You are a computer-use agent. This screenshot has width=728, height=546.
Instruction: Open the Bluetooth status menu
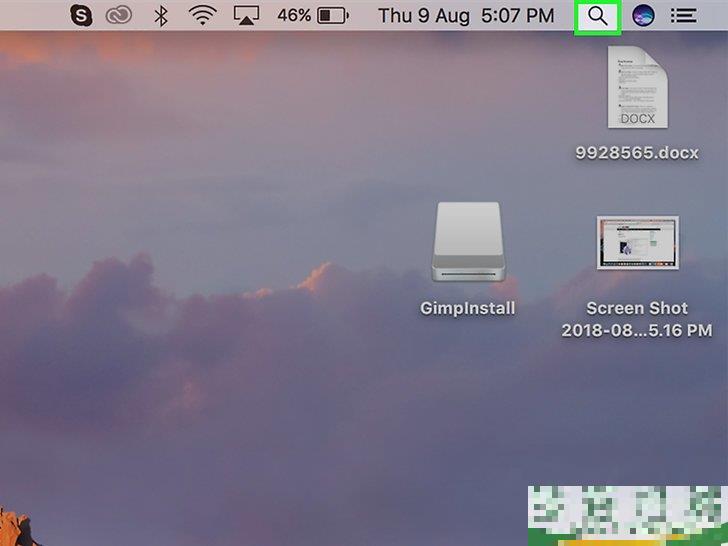pyautogui.click(x=160, y=16)
